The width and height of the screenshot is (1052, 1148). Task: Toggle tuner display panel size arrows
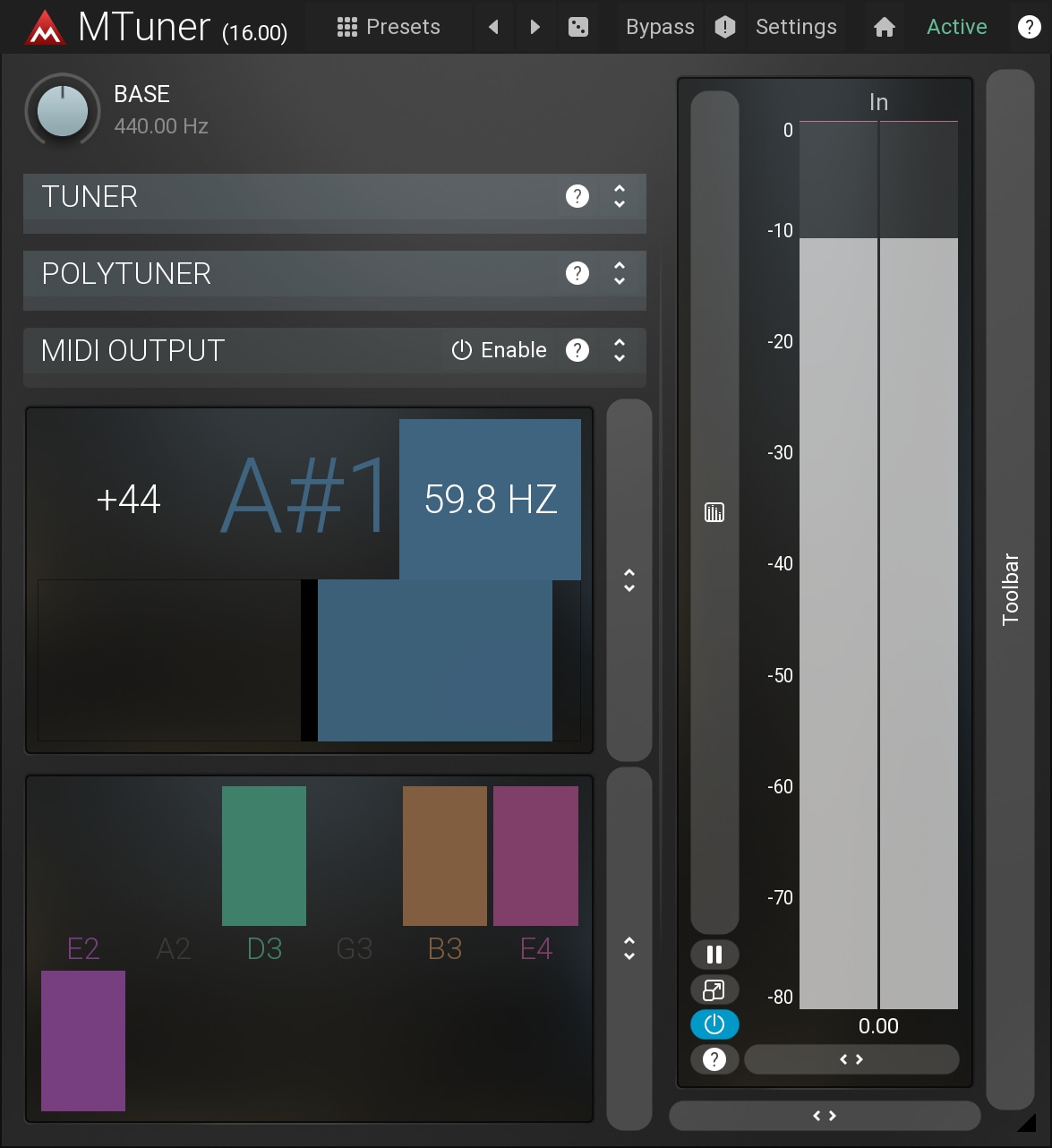coord(629,579)
